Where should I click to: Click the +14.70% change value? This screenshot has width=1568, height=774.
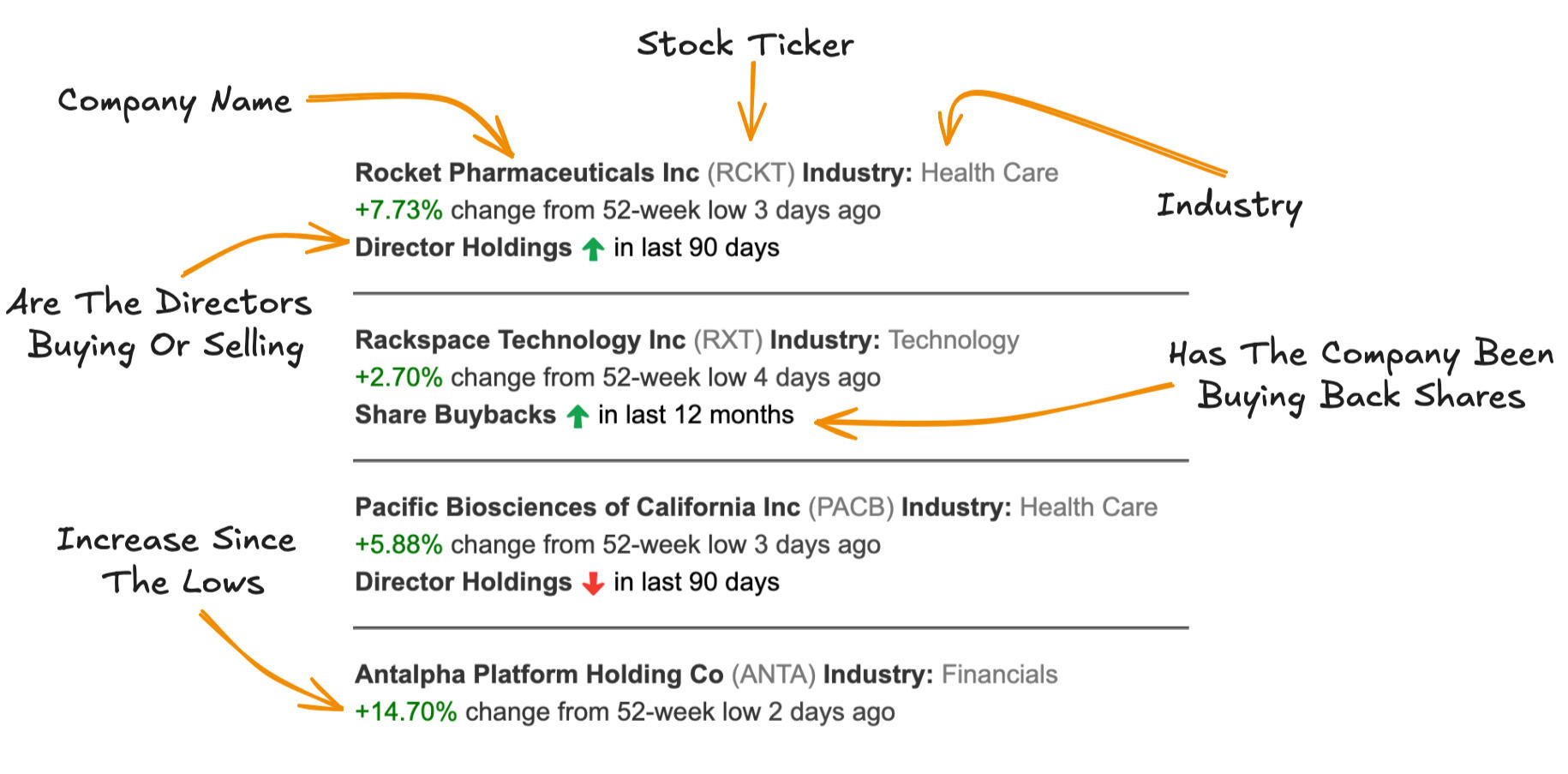[x=405, y=711]
